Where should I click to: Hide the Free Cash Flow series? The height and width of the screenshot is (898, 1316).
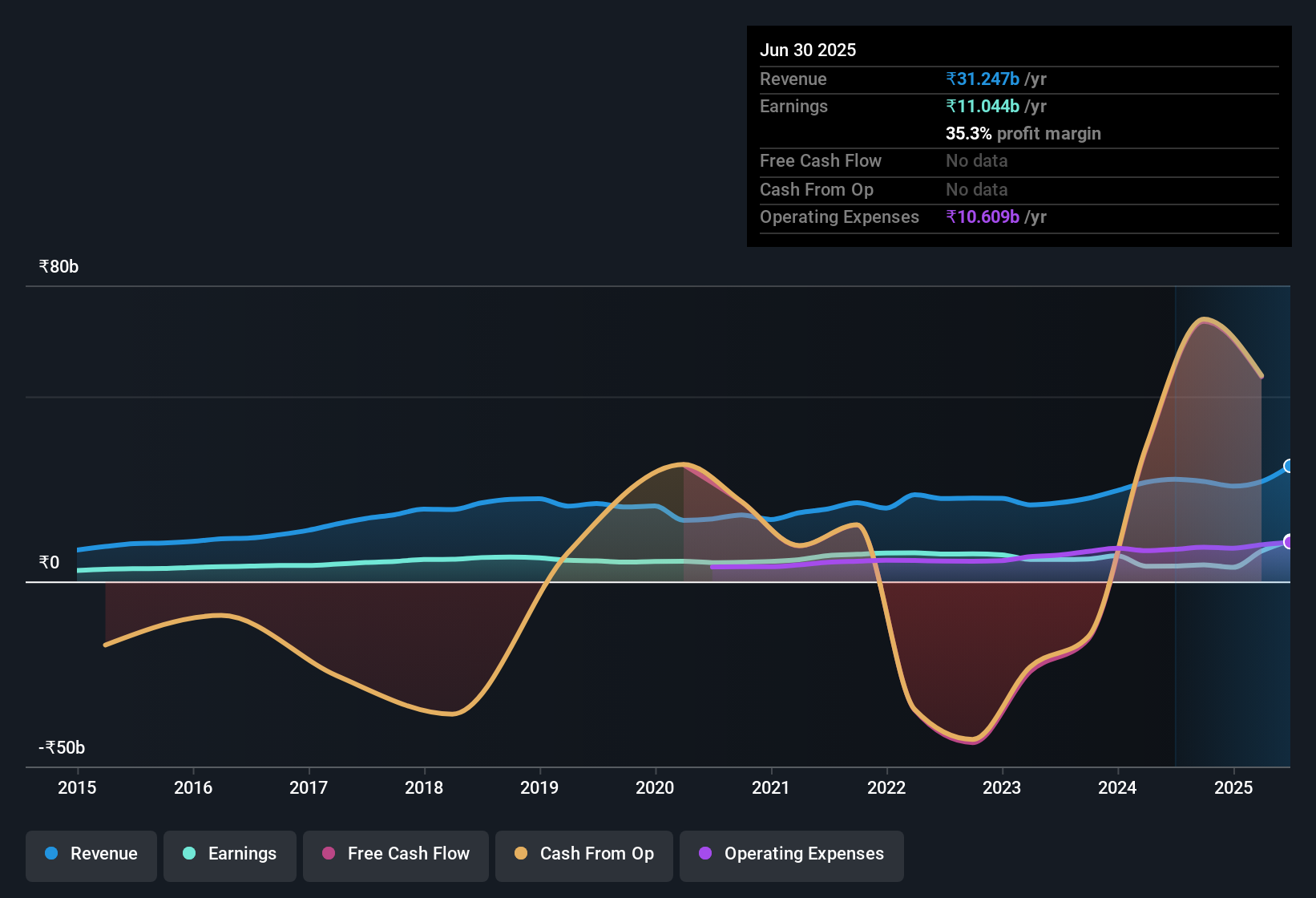pyautogui.click(x=396, y=855)
